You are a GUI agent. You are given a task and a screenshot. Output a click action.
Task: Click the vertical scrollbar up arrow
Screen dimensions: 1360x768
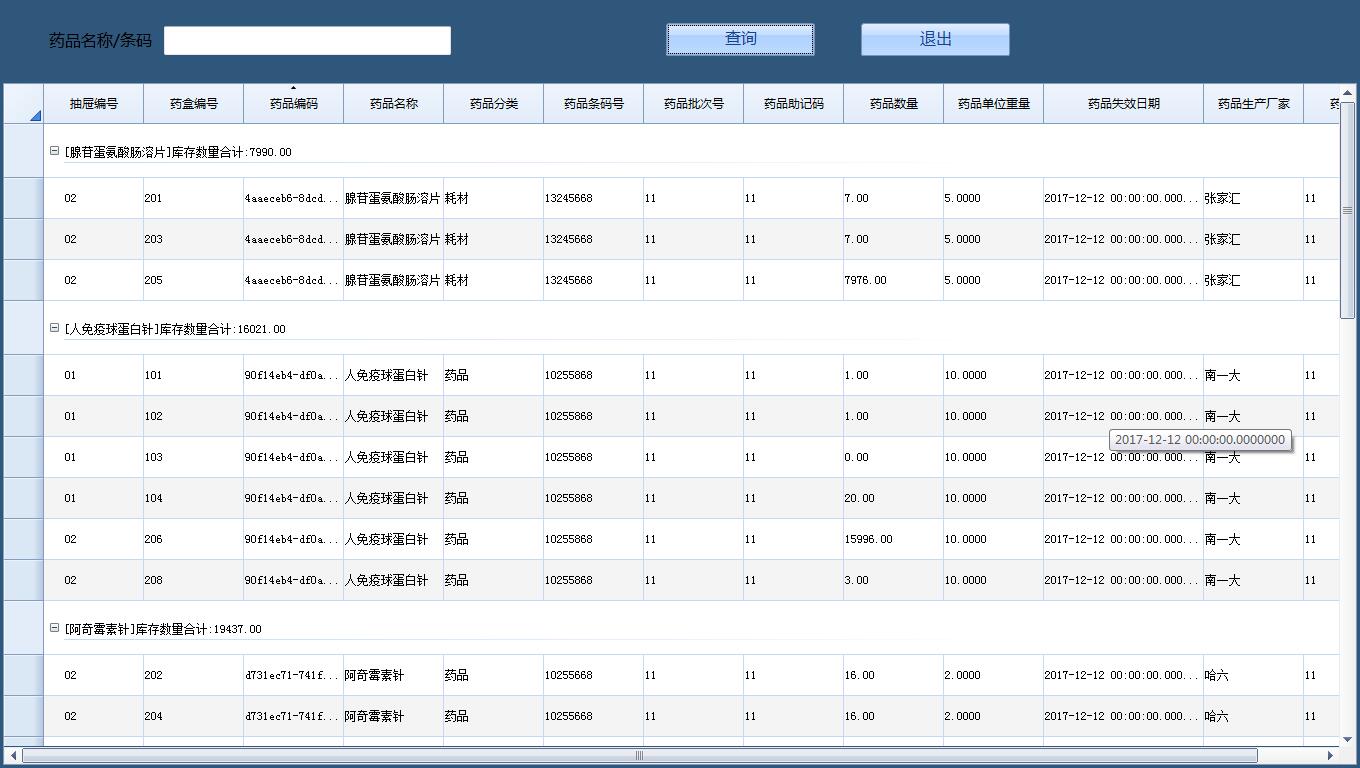point(1347,93)
